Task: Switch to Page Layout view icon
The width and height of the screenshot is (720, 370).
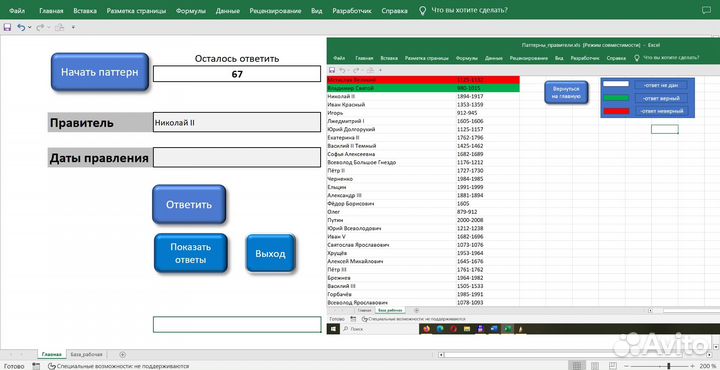Action: coord(595,366)
